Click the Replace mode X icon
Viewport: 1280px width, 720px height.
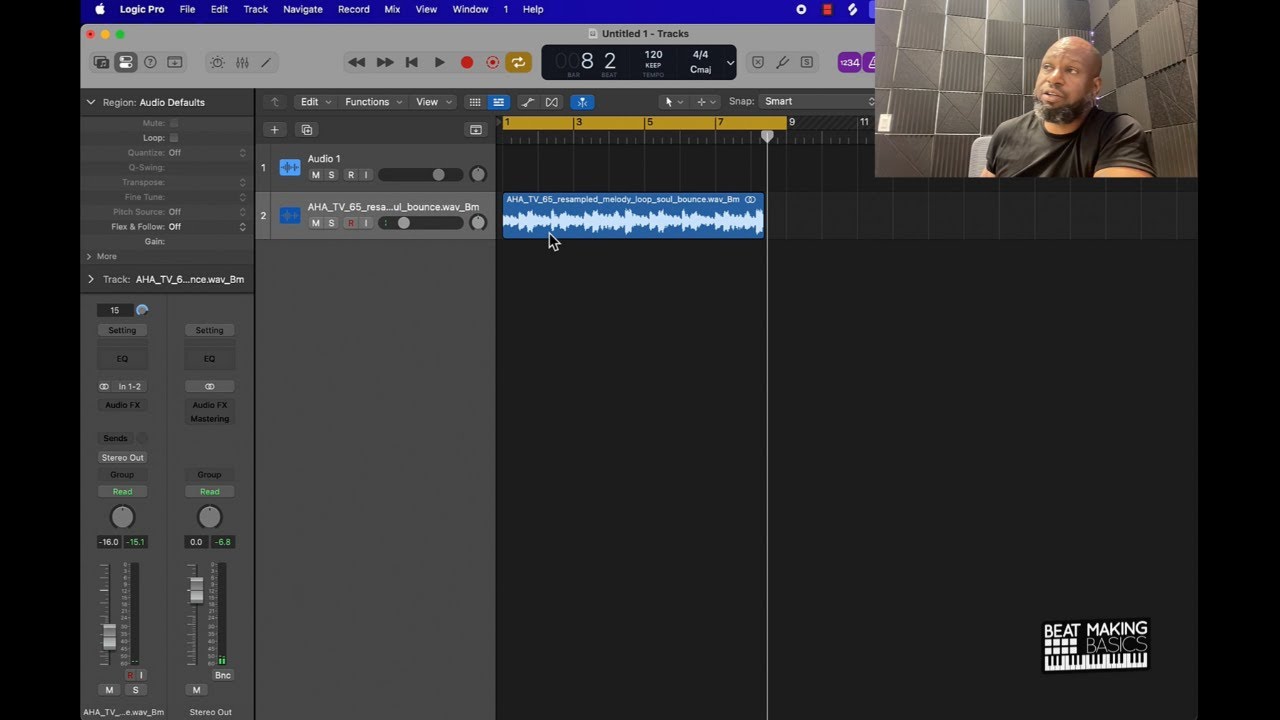pos(757,62)
